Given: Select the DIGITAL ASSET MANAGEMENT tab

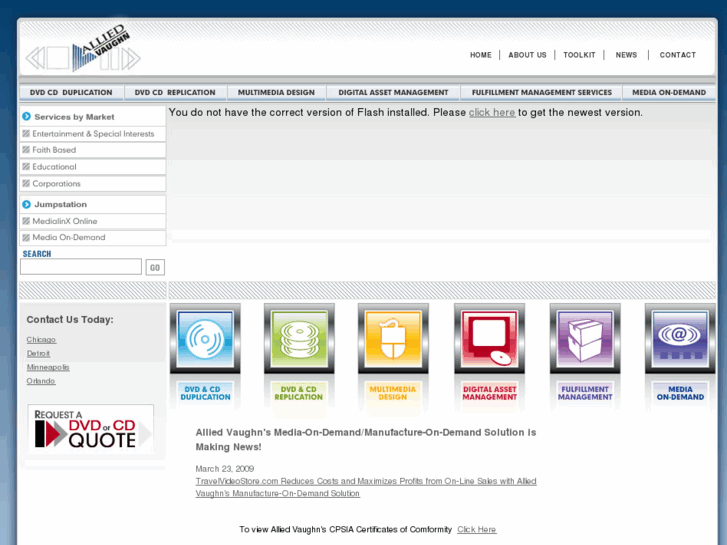Looking at the screenshot, I should pyautogui.click(x=393, y=92).
